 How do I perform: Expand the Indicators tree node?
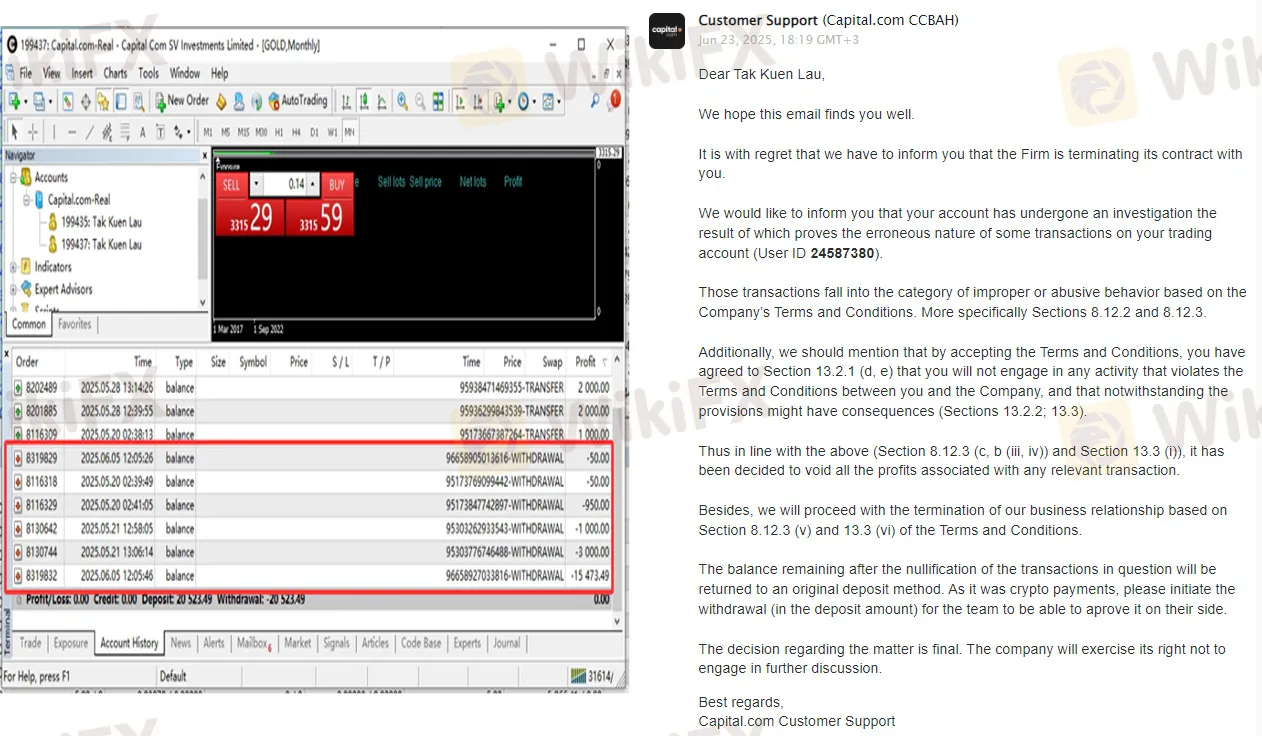tap(13, 267)
